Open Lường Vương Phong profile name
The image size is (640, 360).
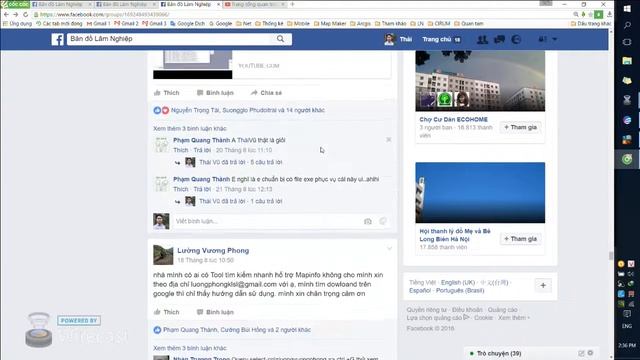point(213,250)
